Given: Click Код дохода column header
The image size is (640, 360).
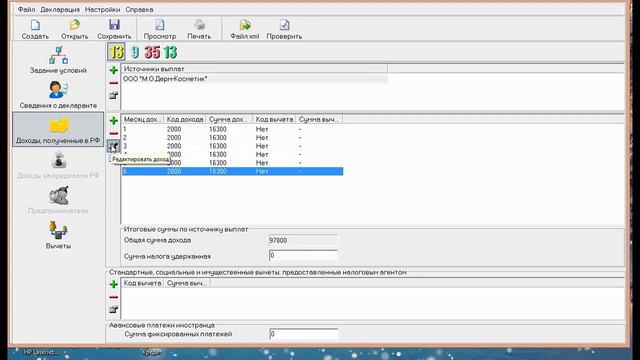Looking at the screenshot, I should click(x=185, y=119).
